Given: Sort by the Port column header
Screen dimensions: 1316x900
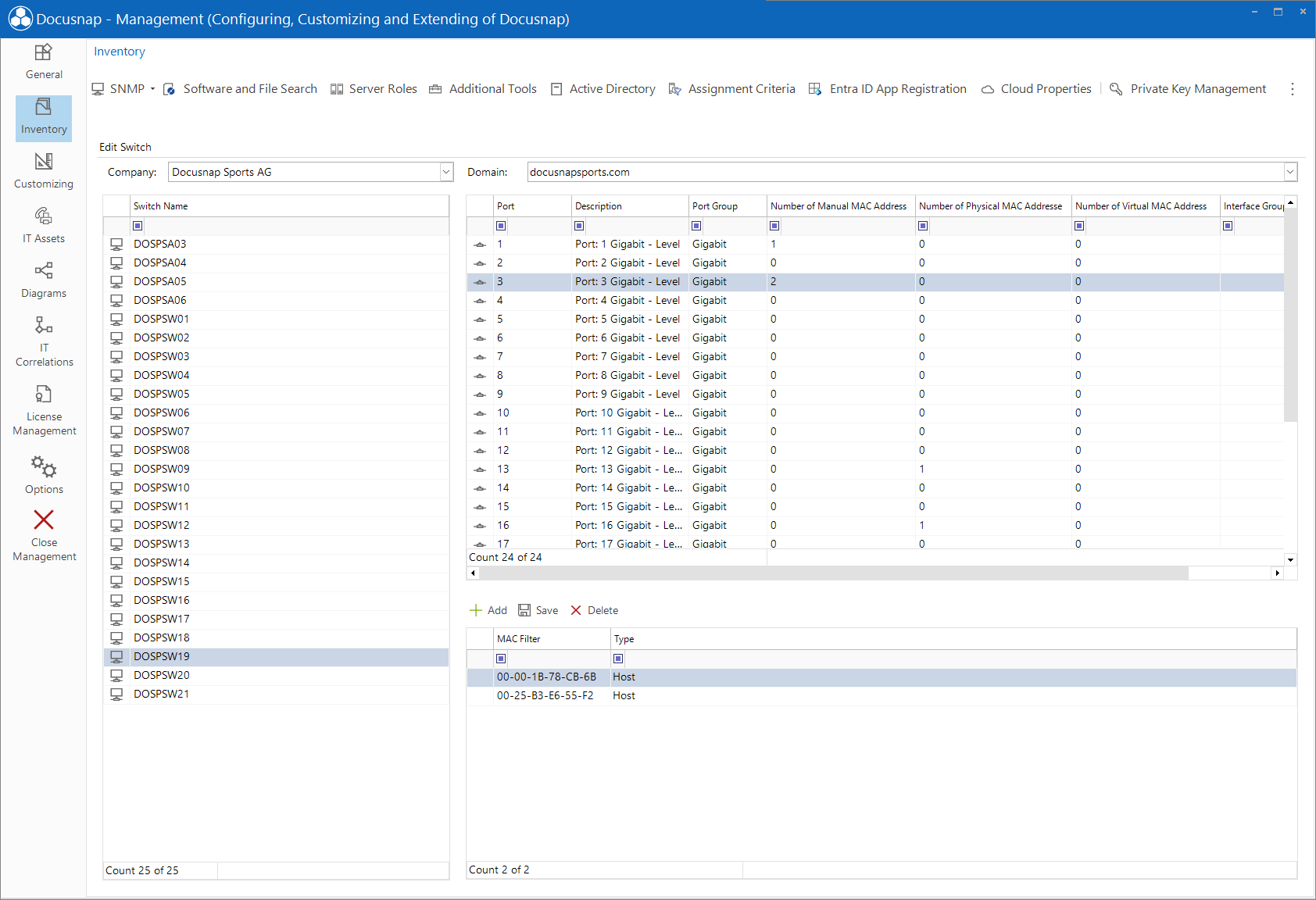Looking at the screenshot, I should (x=532, y=206).
